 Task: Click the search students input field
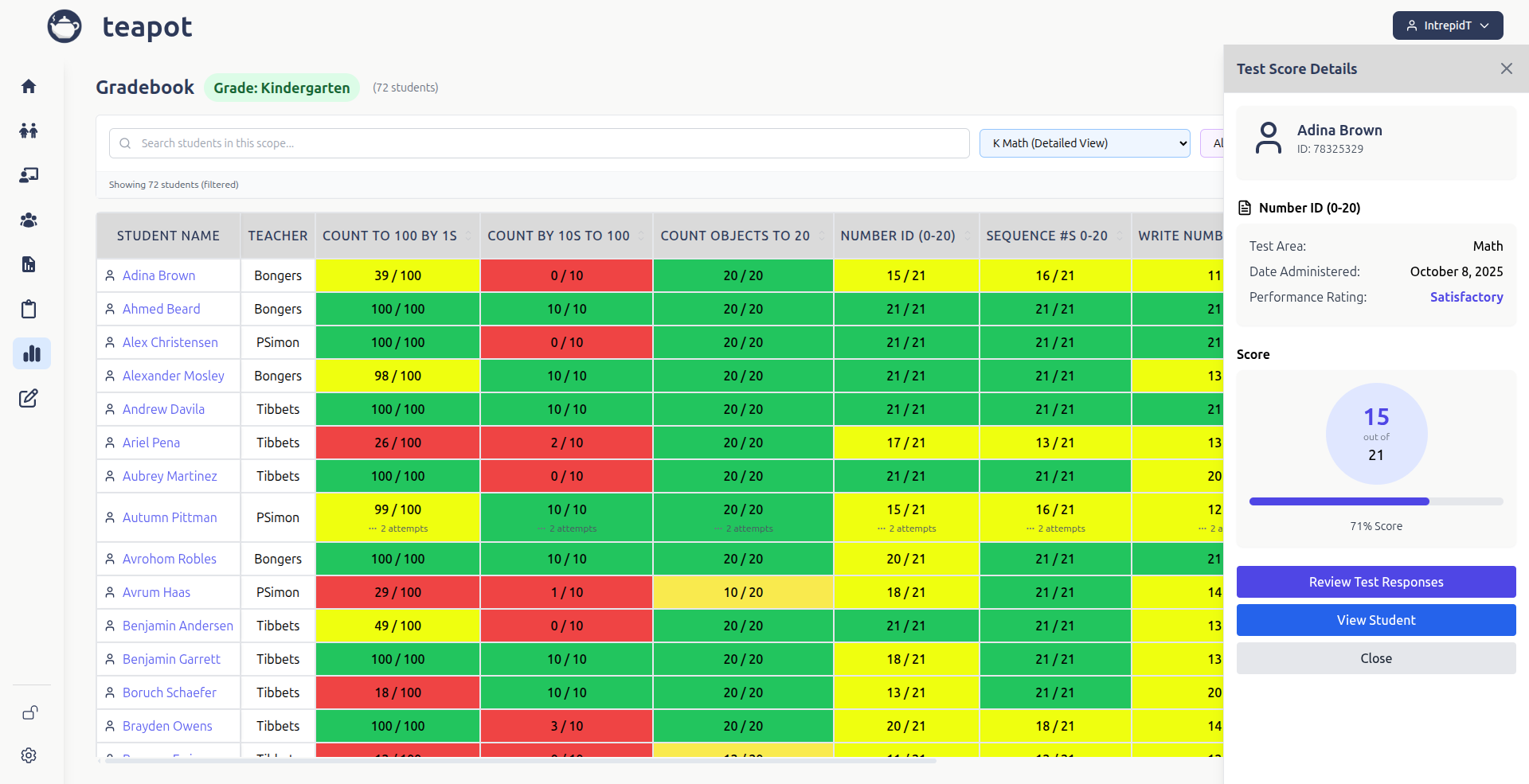pyautogui.click(x=538, y=143)
